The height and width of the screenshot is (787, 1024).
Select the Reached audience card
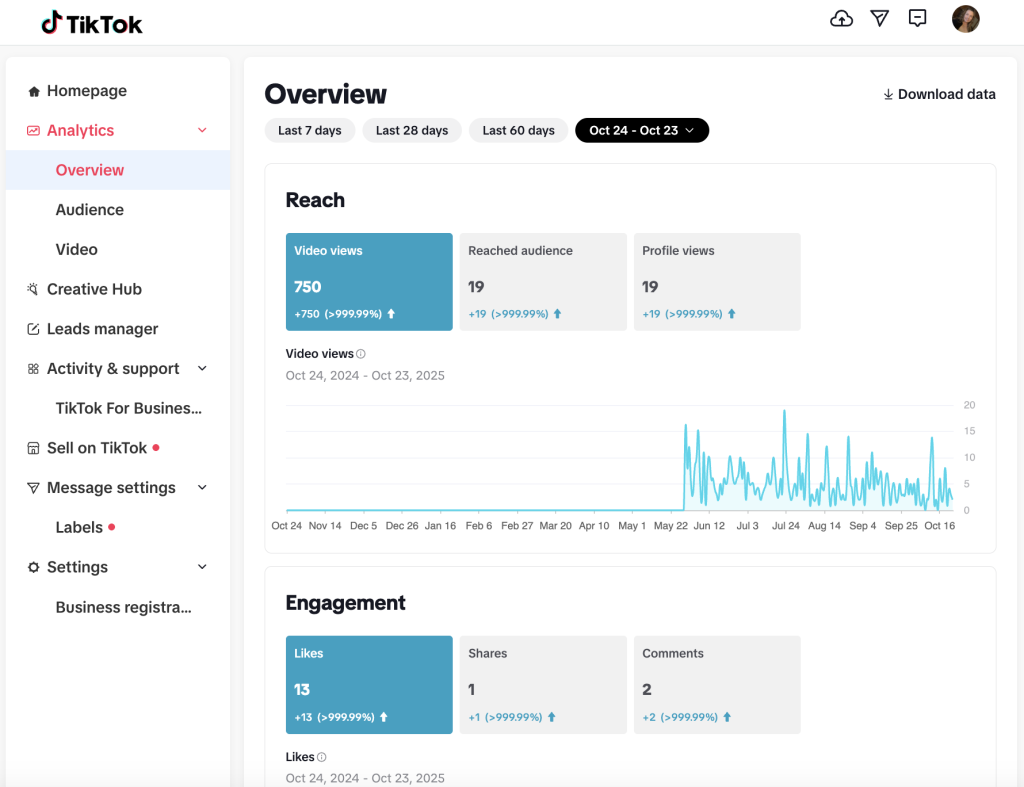pos(543,281)
